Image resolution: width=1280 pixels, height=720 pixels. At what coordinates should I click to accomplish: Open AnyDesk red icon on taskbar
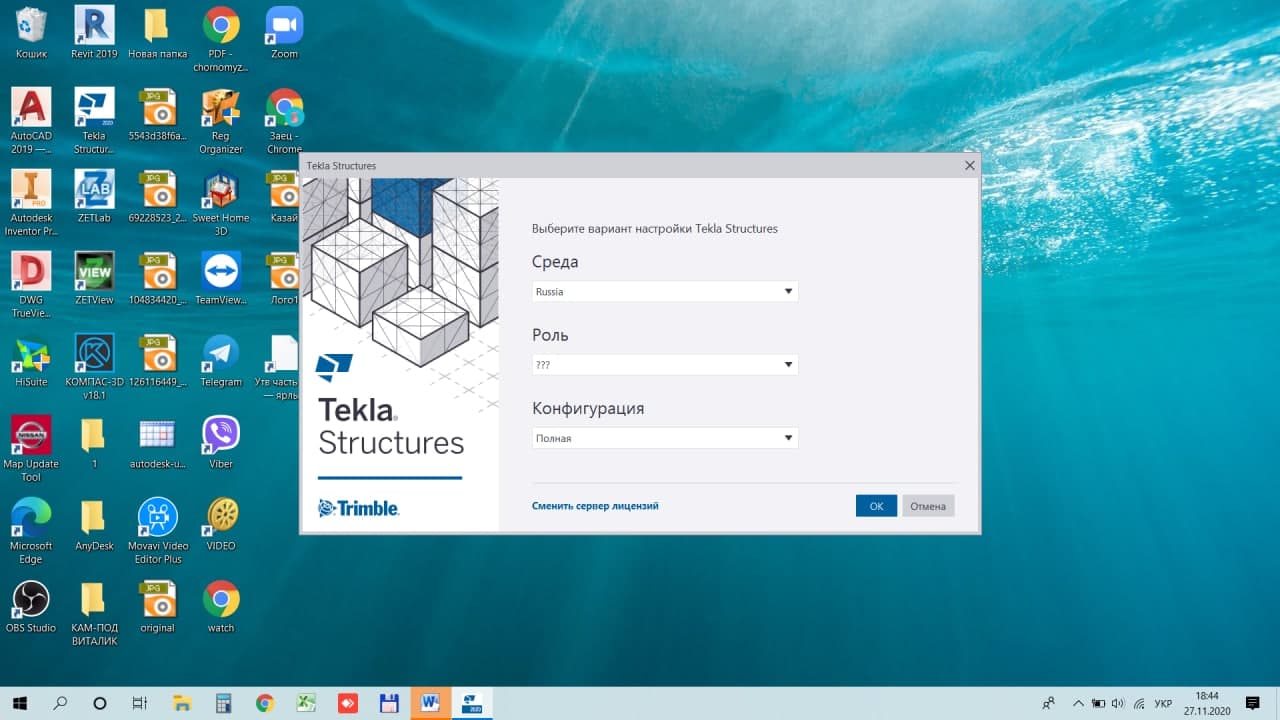348,703
